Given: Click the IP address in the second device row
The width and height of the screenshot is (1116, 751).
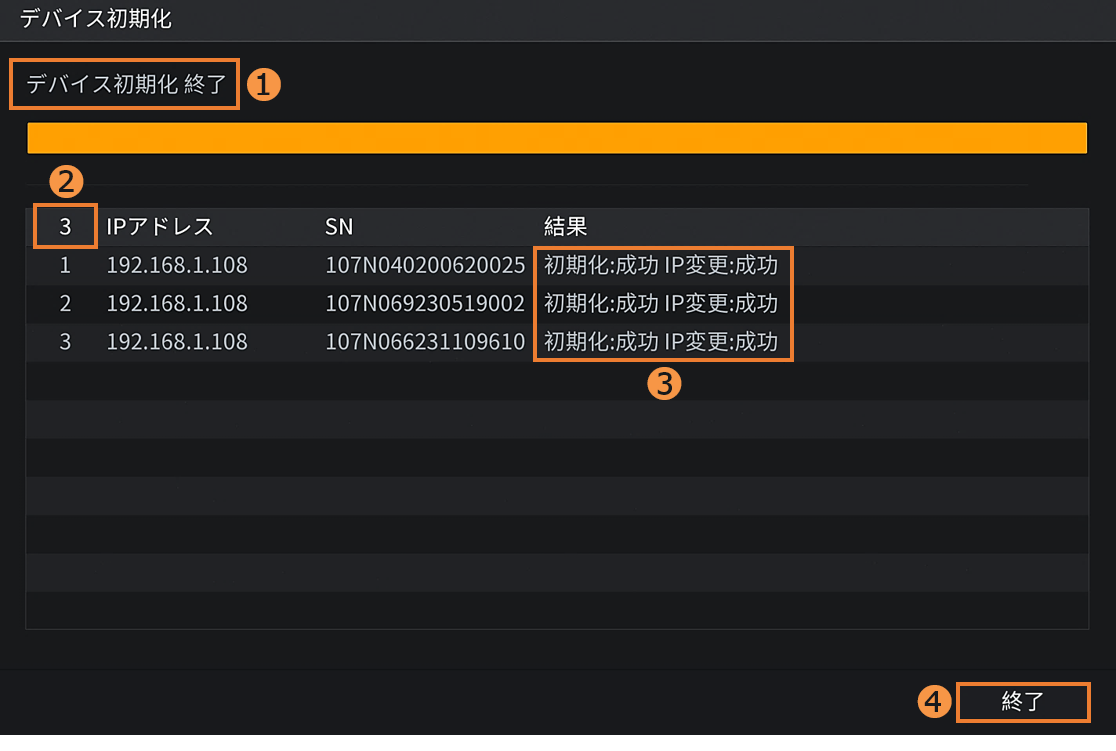Looking at the screenshot, I should tap(177, 304).
